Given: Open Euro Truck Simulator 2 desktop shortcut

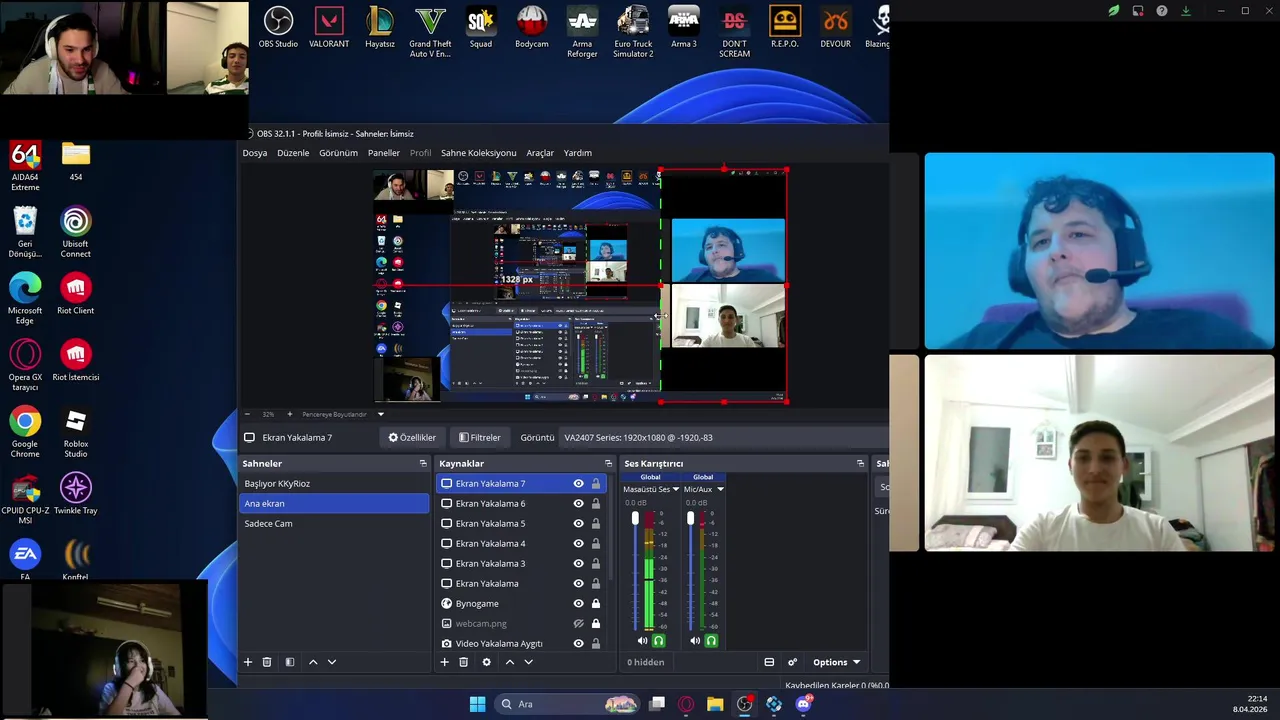Looking at the screenshot, I should [633, 32].
